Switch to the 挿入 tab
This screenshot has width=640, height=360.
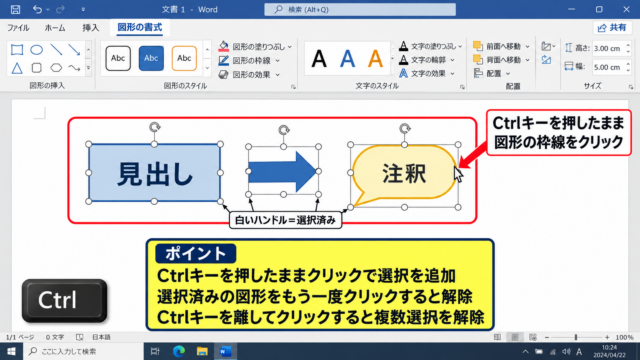91,28
